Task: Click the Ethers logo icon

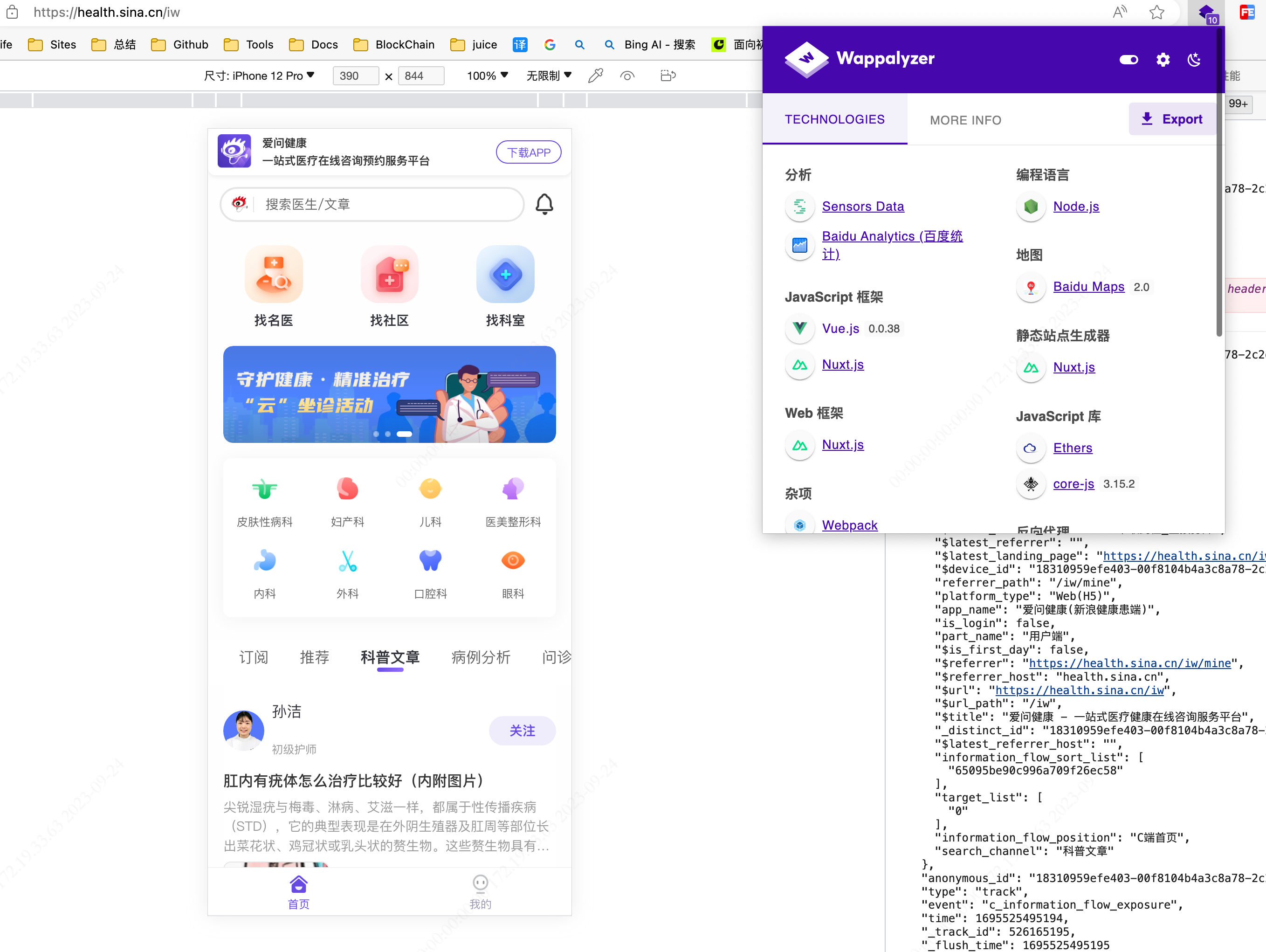Action: [1031, 448]
